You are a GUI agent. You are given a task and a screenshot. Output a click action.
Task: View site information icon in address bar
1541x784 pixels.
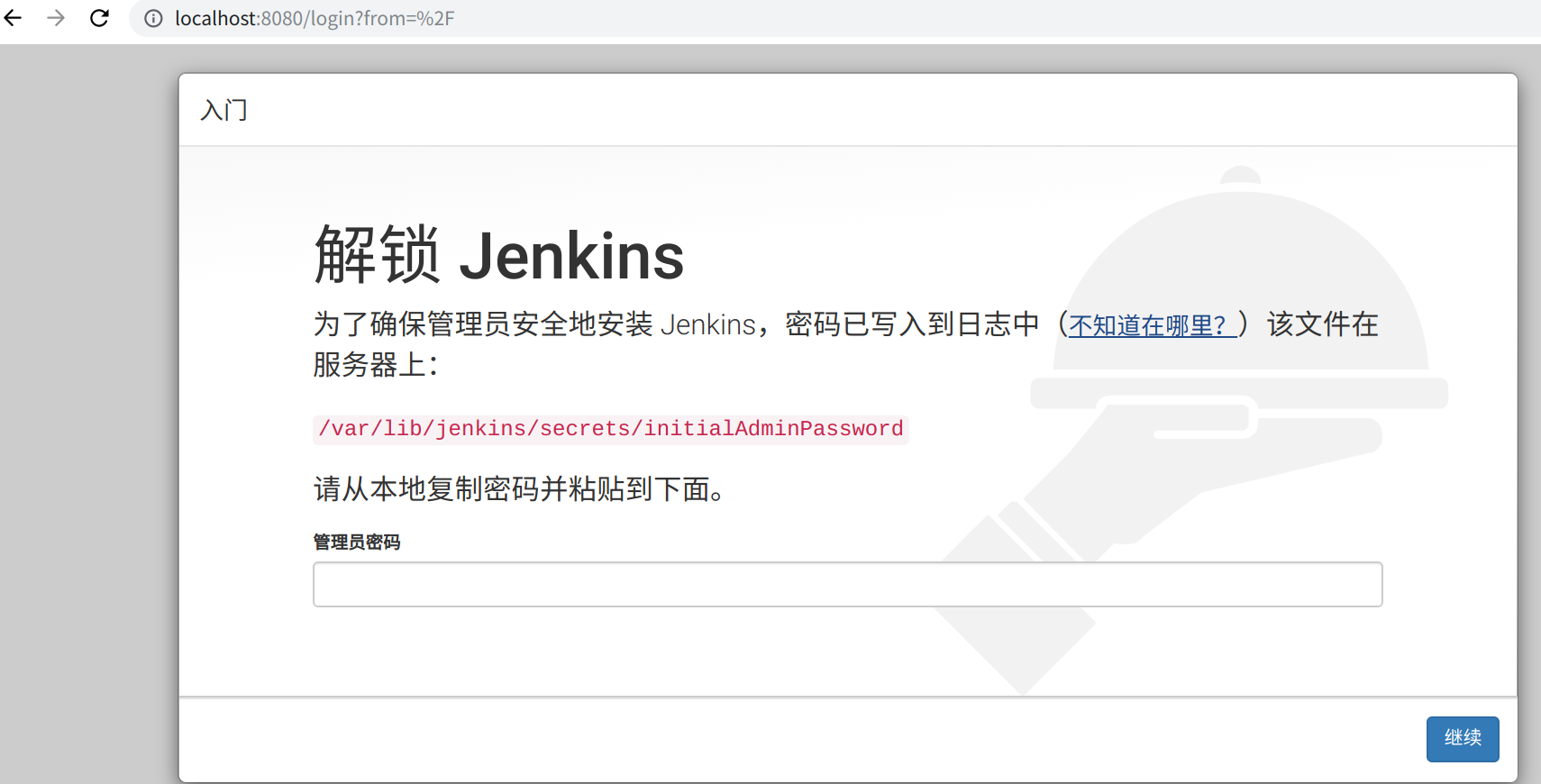coord(154,19)
